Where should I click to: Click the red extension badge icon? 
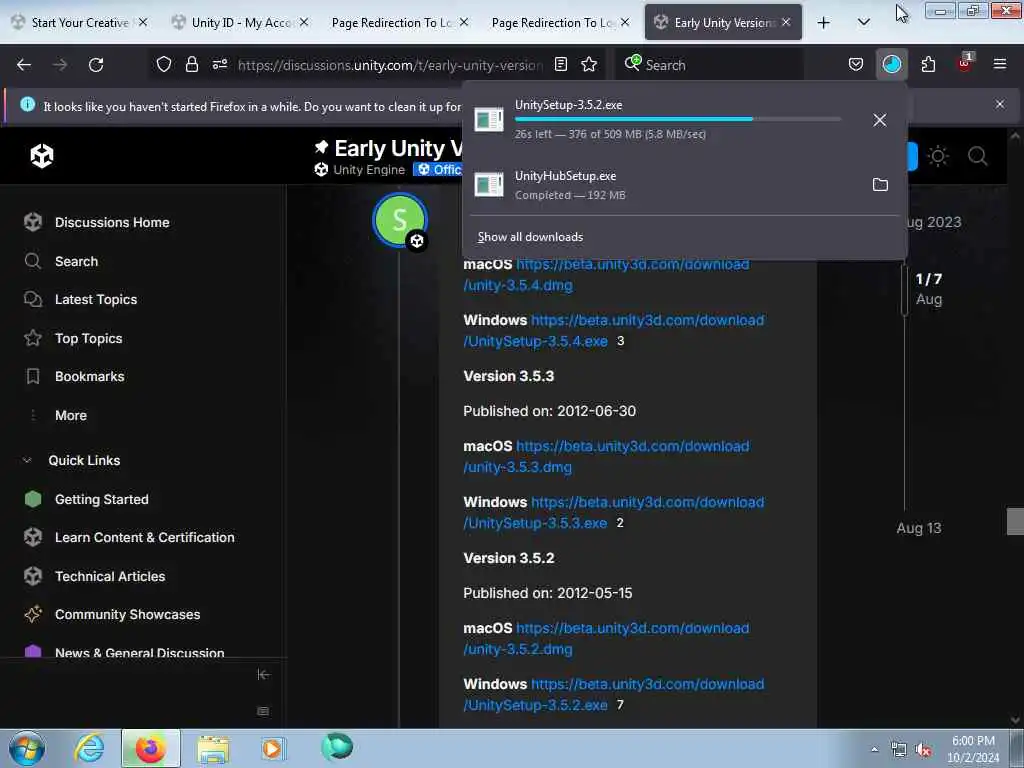(x=965, y=63)
